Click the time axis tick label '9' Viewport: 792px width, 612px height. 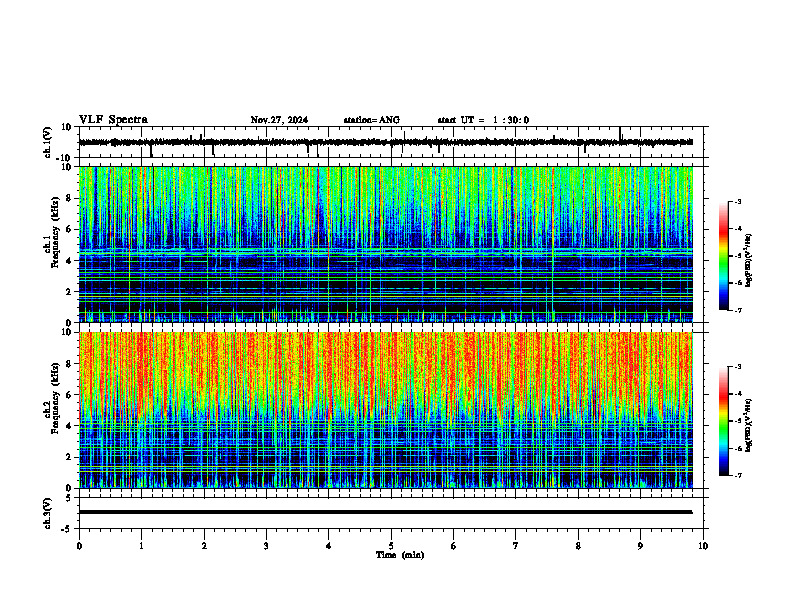pos(640,546)
